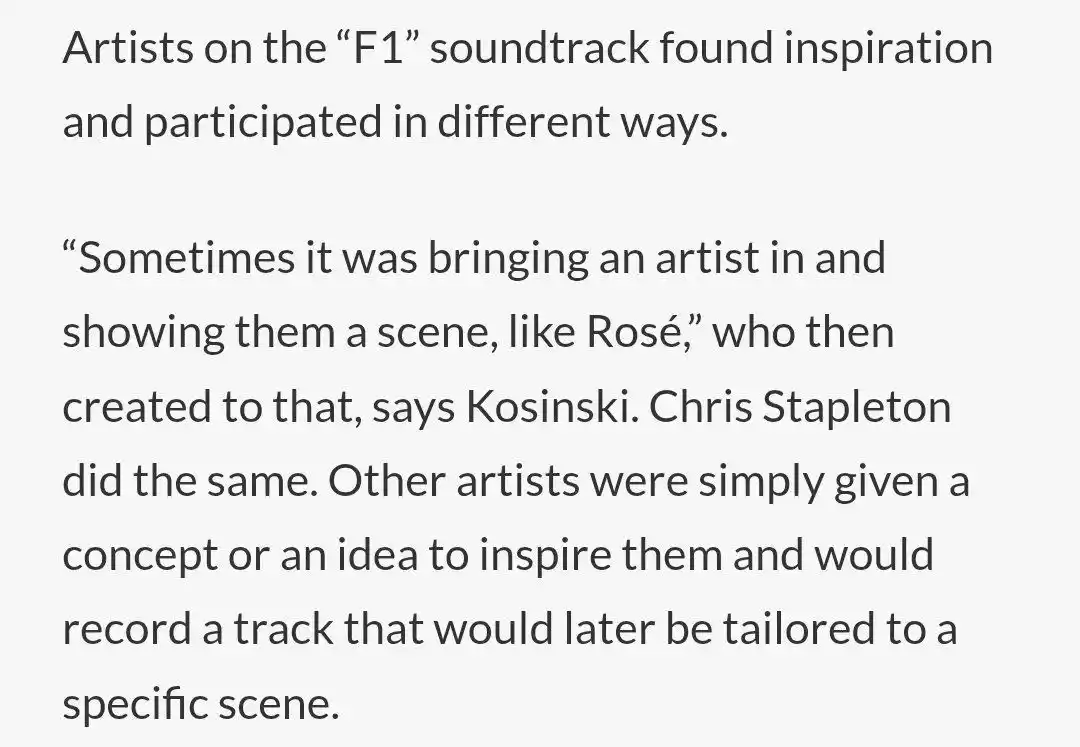Viewport: 1080px width, 747px height.
Task: Click the words "Other artists"
Action: click(x=453, y=481)
